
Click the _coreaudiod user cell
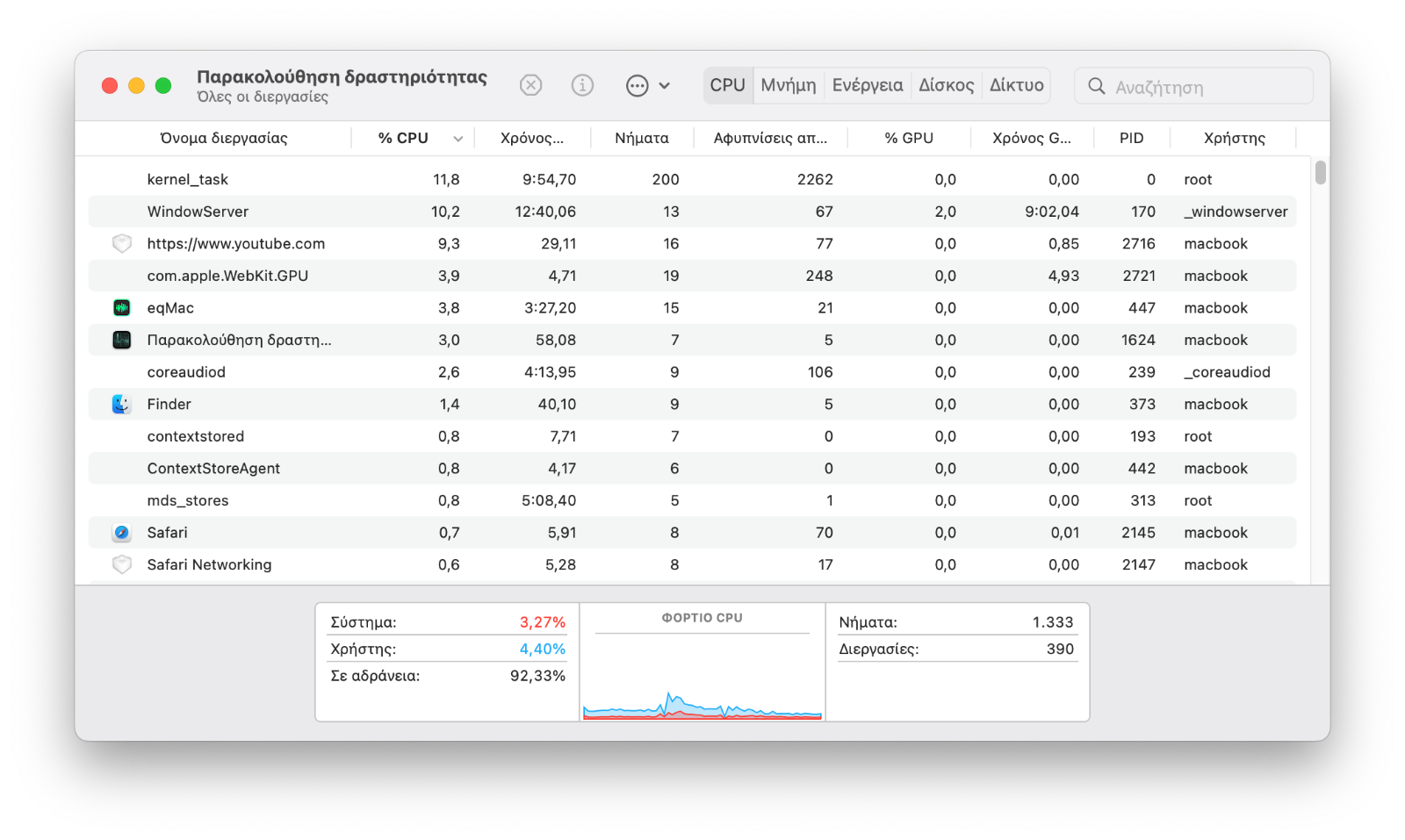1227,372
